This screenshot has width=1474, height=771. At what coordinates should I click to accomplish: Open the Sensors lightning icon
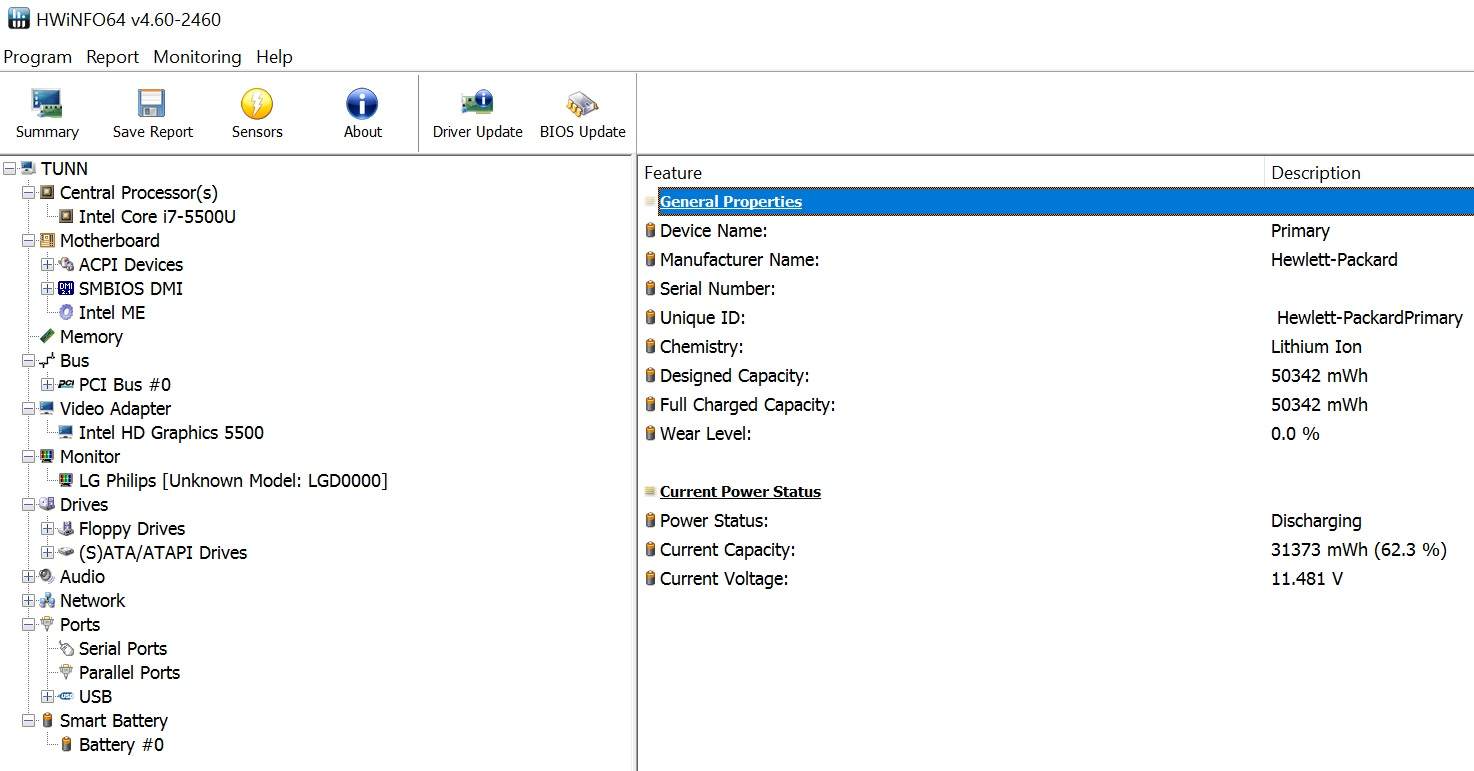click(257, 104)
